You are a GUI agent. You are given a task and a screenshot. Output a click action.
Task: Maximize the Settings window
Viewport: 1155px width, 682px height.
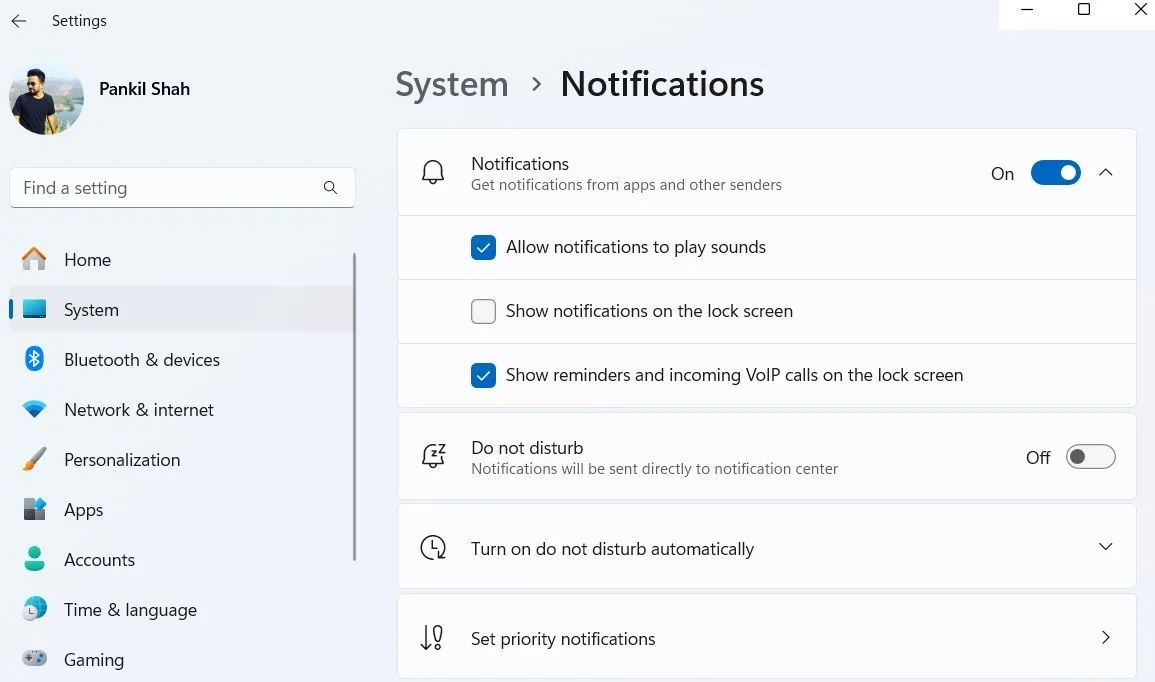point(1084,10)
